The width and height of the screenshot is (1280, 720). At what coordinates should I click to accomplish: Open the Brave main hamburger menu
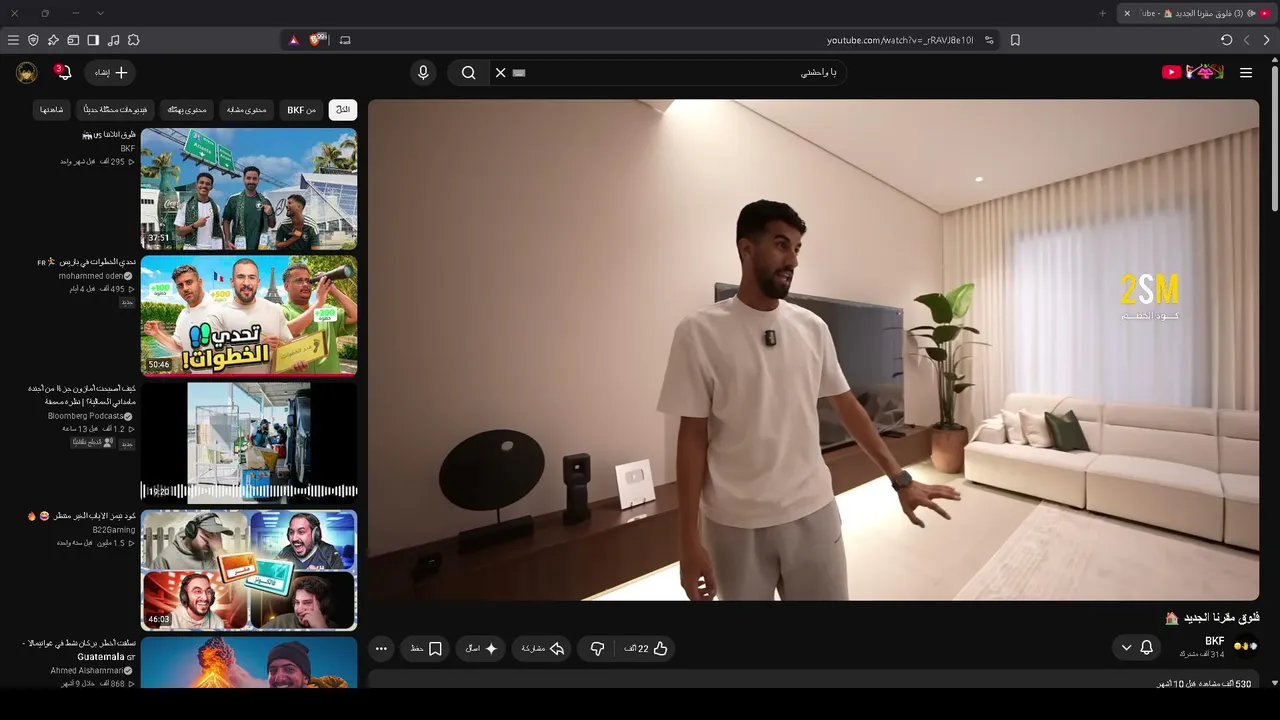tap(13, 40)
